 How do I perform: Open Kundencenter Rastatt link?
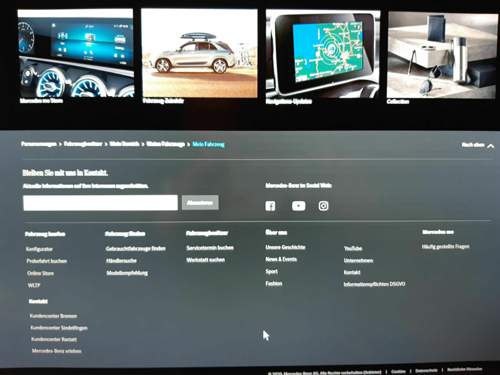54,339
